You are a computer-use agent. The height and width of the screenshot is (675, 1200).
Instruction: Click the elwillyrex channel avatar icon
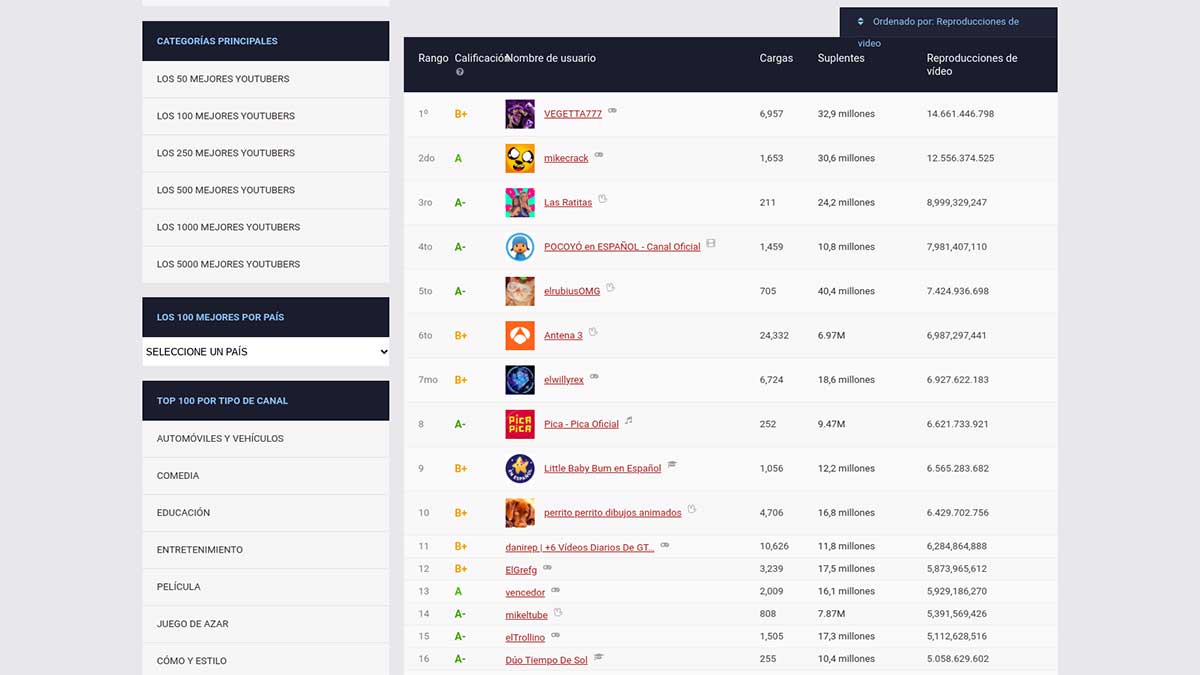(519, 380)
